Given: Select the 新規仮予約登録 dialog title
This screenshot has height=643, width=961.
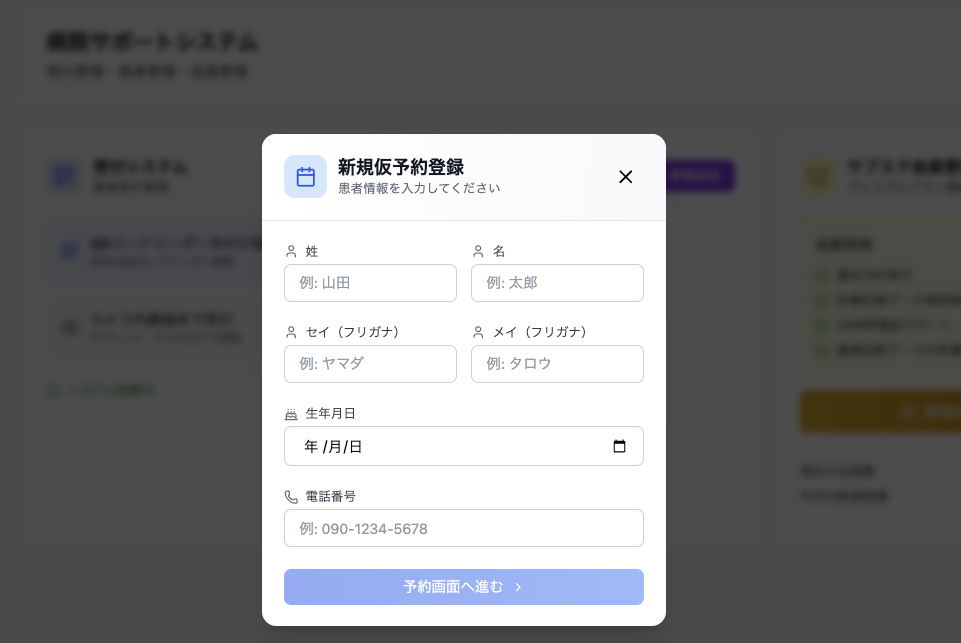Looking at the screenshot, I should 402,168.
